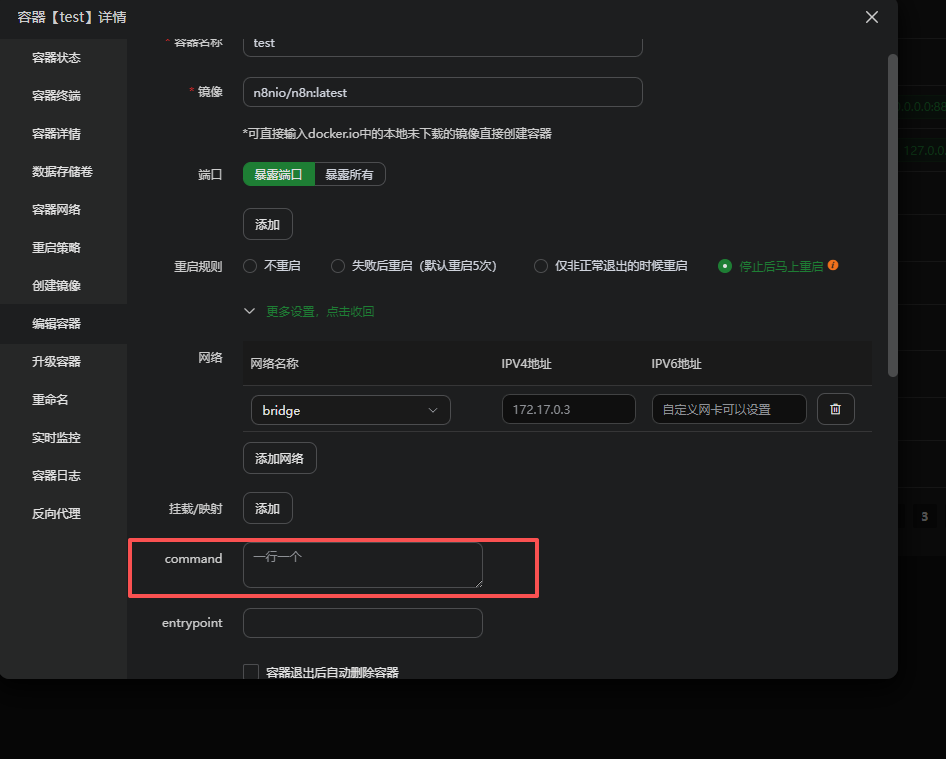The image size is (946, 759).
Task: Check the 容器退出后自动删除容器 checkbox
Action: pyautogui.click(x=251, y=672)
